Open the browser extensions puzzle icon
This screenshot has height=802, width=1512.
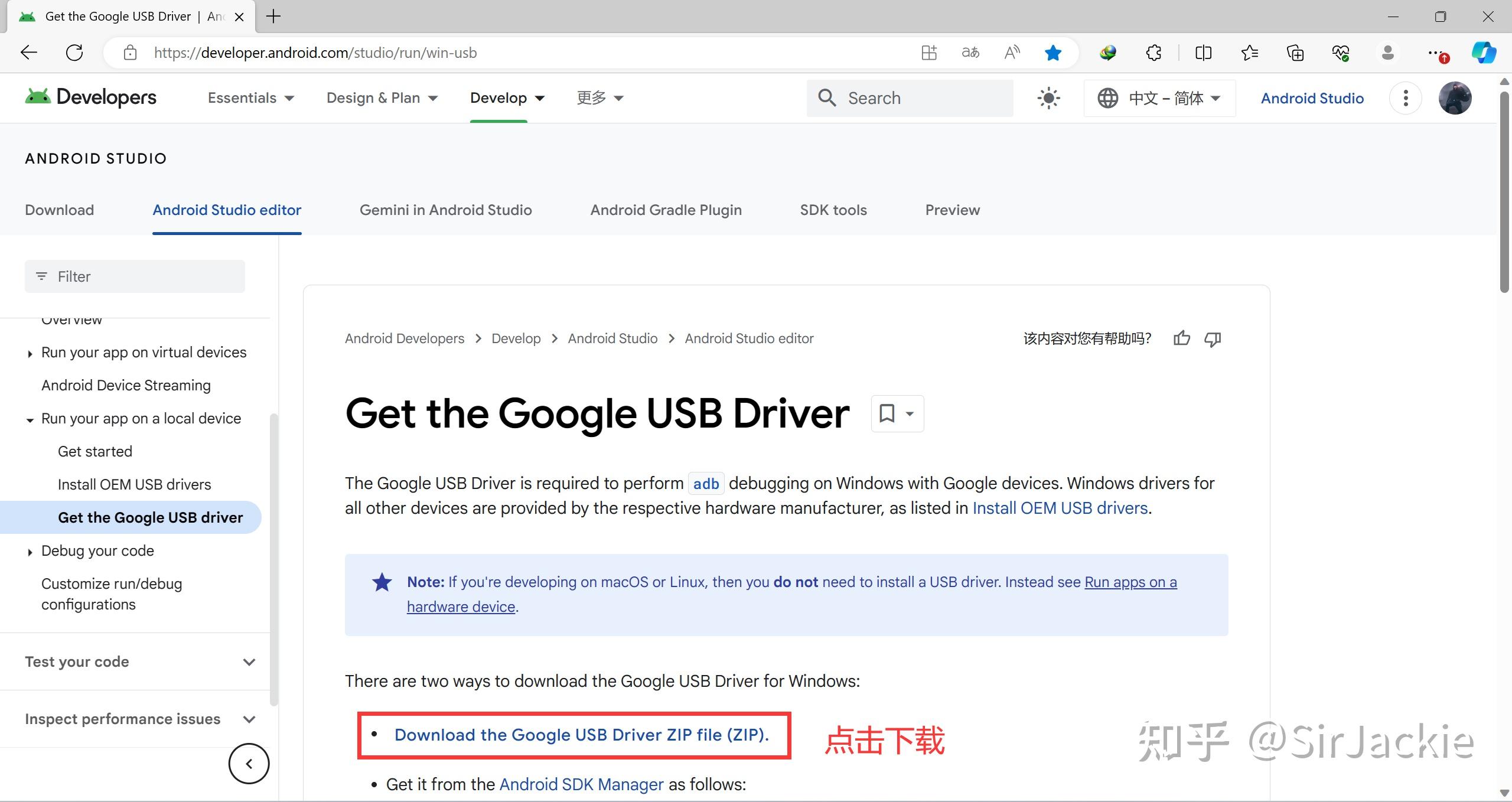[x=1153, y=53]
